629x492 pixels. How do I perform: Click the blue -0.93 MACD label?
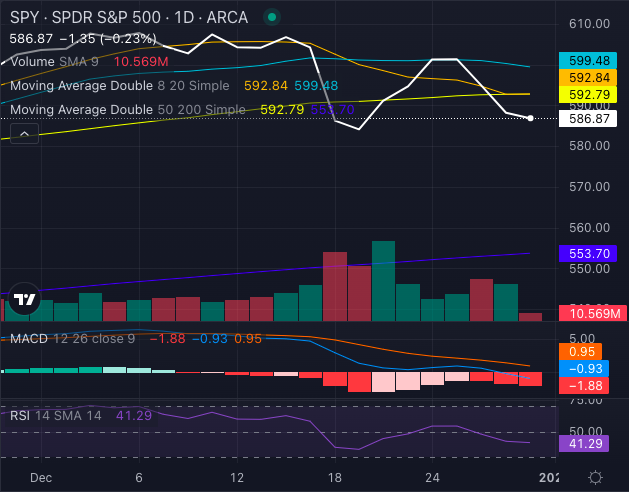592,368
